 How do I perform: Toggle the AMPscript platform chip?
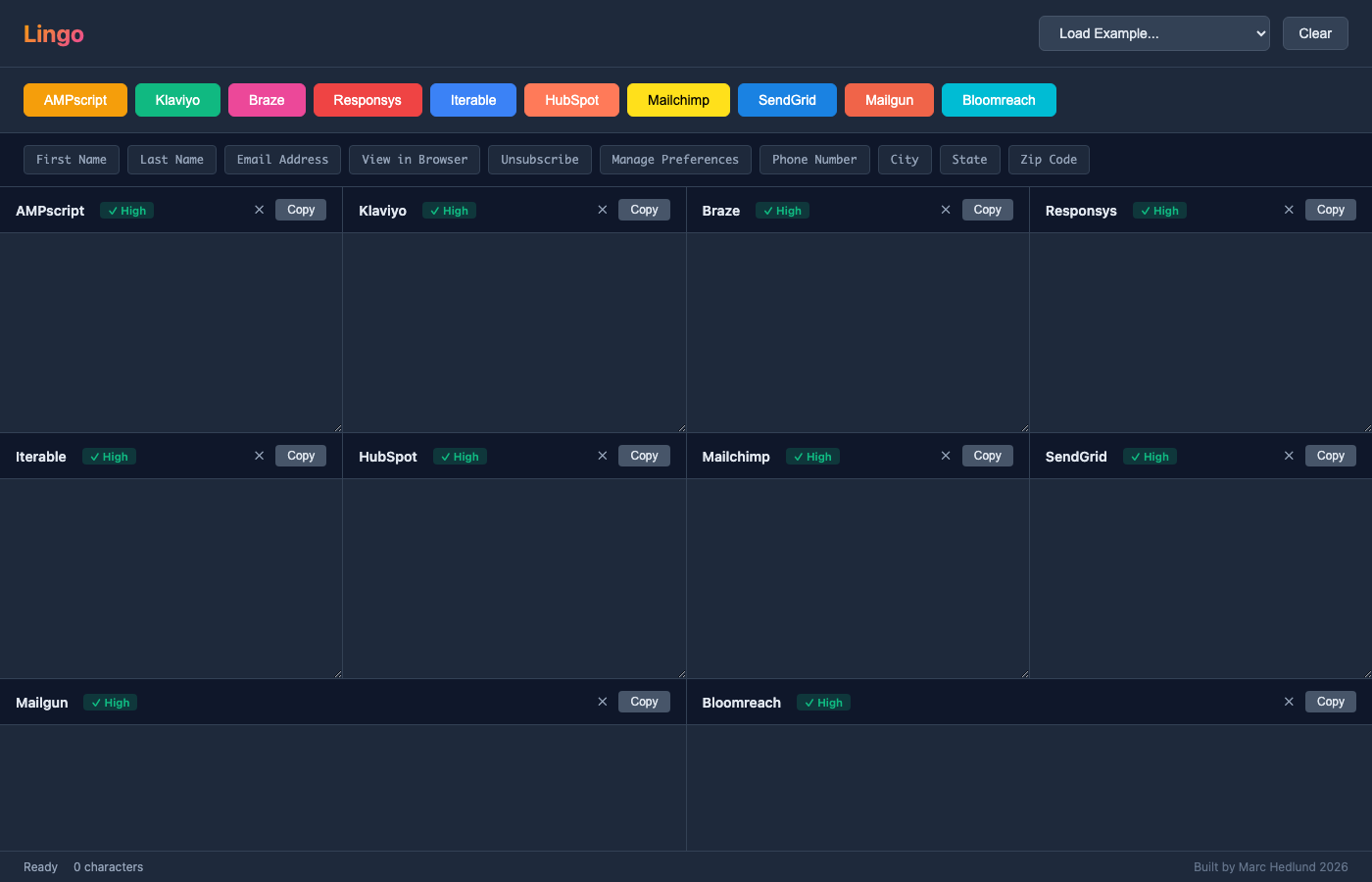point(75,100)
